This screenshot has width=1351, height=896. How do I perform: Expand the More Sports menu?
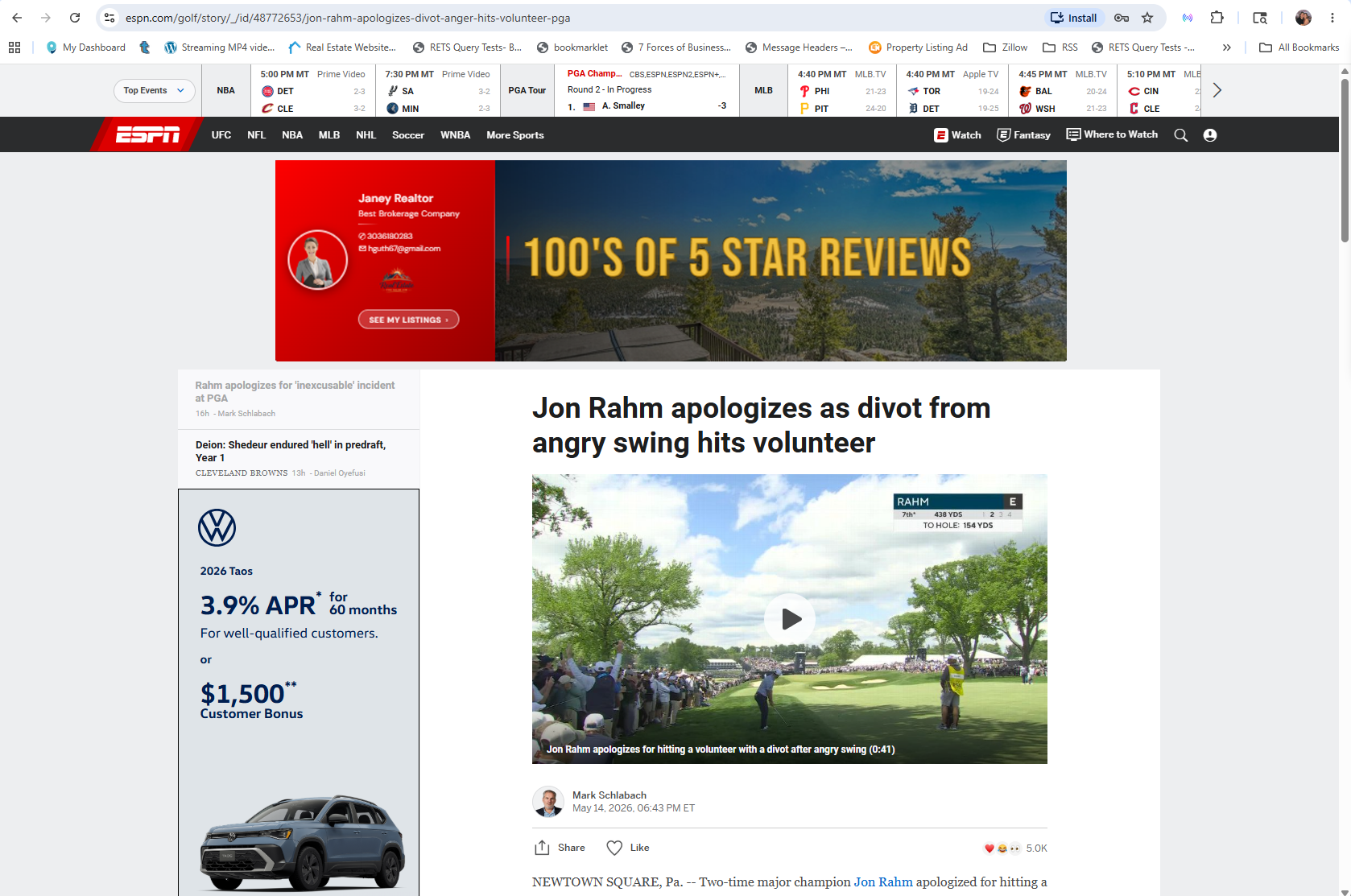click(x=515, y=135)
